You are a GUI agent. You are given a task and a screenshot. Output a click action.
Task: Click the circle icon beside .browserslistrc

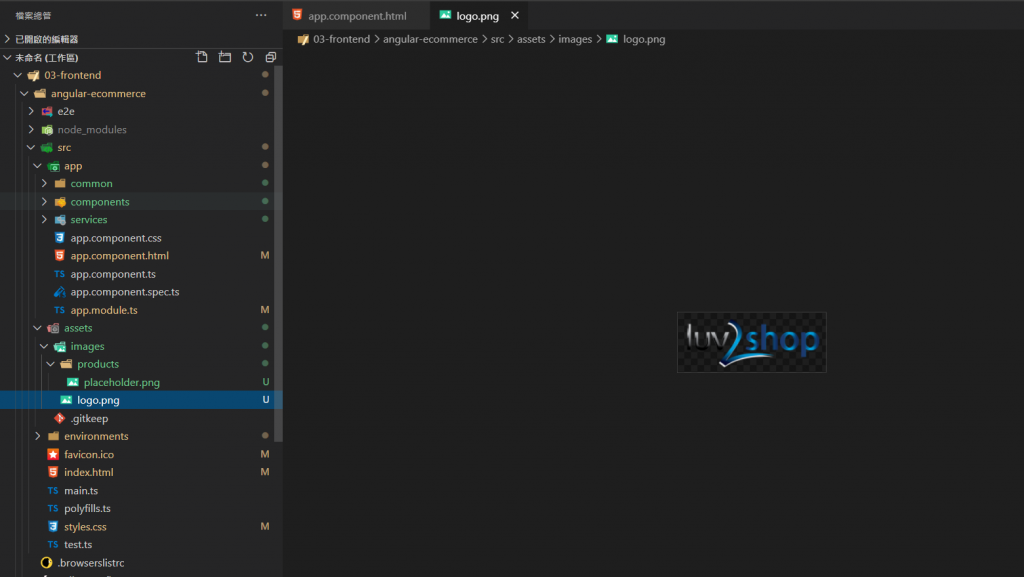(x=46, y=562)
